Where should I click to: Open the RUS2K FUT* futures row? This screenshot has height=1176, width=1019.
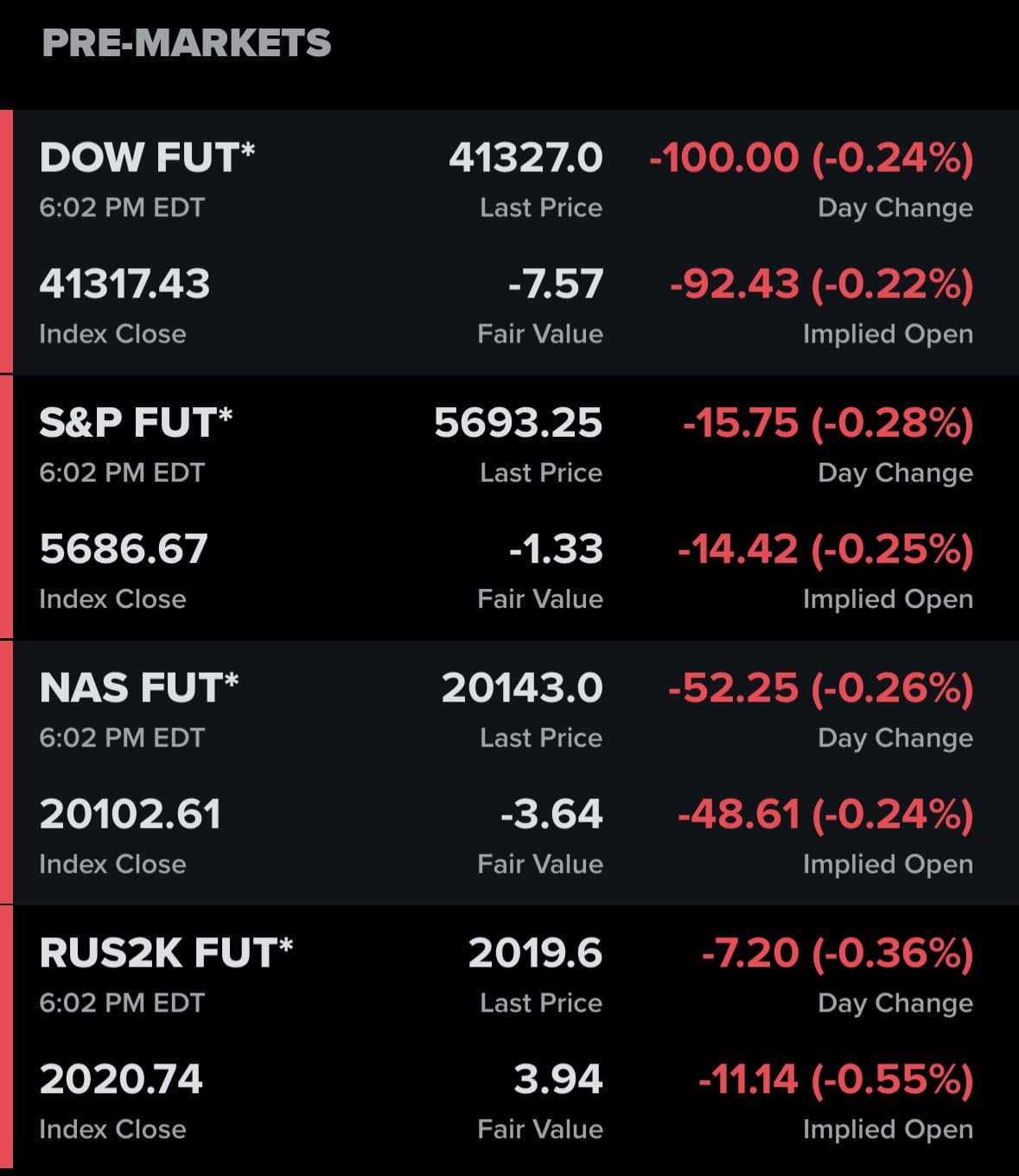point(166,953)
